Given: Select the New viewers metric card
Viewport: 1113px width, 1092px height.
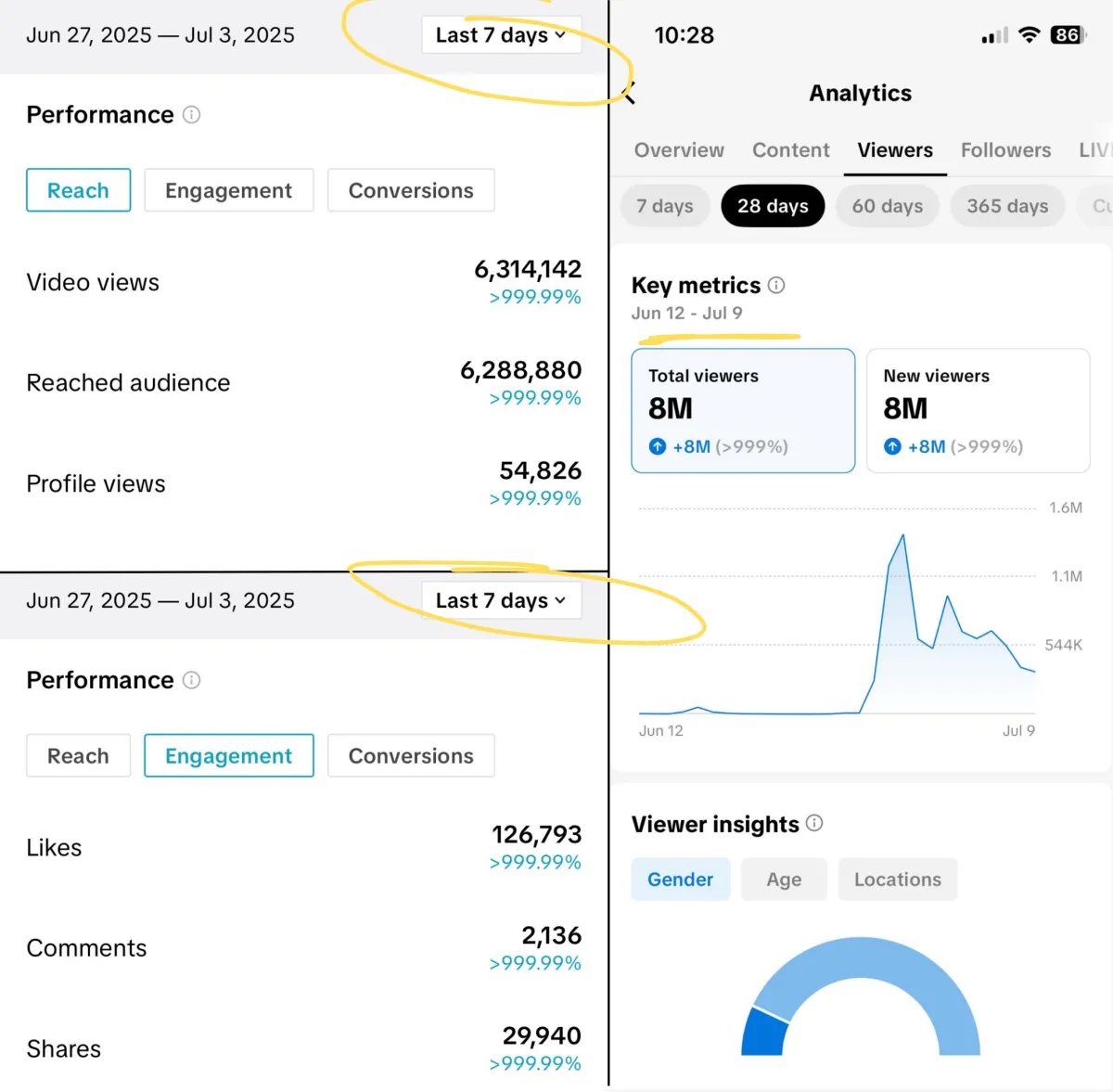Looking at the screenshot, I should pos(979,411).
